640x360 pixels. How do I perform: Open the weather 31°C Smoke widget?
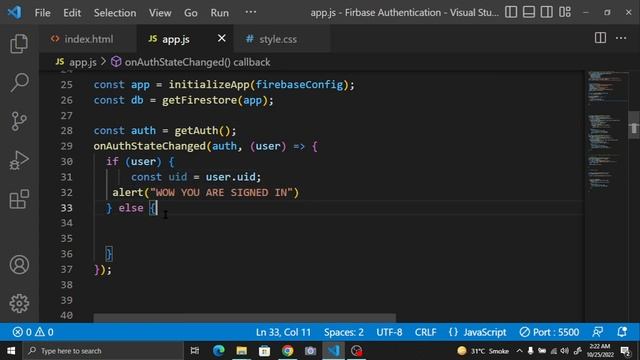(x=483, y=351)
